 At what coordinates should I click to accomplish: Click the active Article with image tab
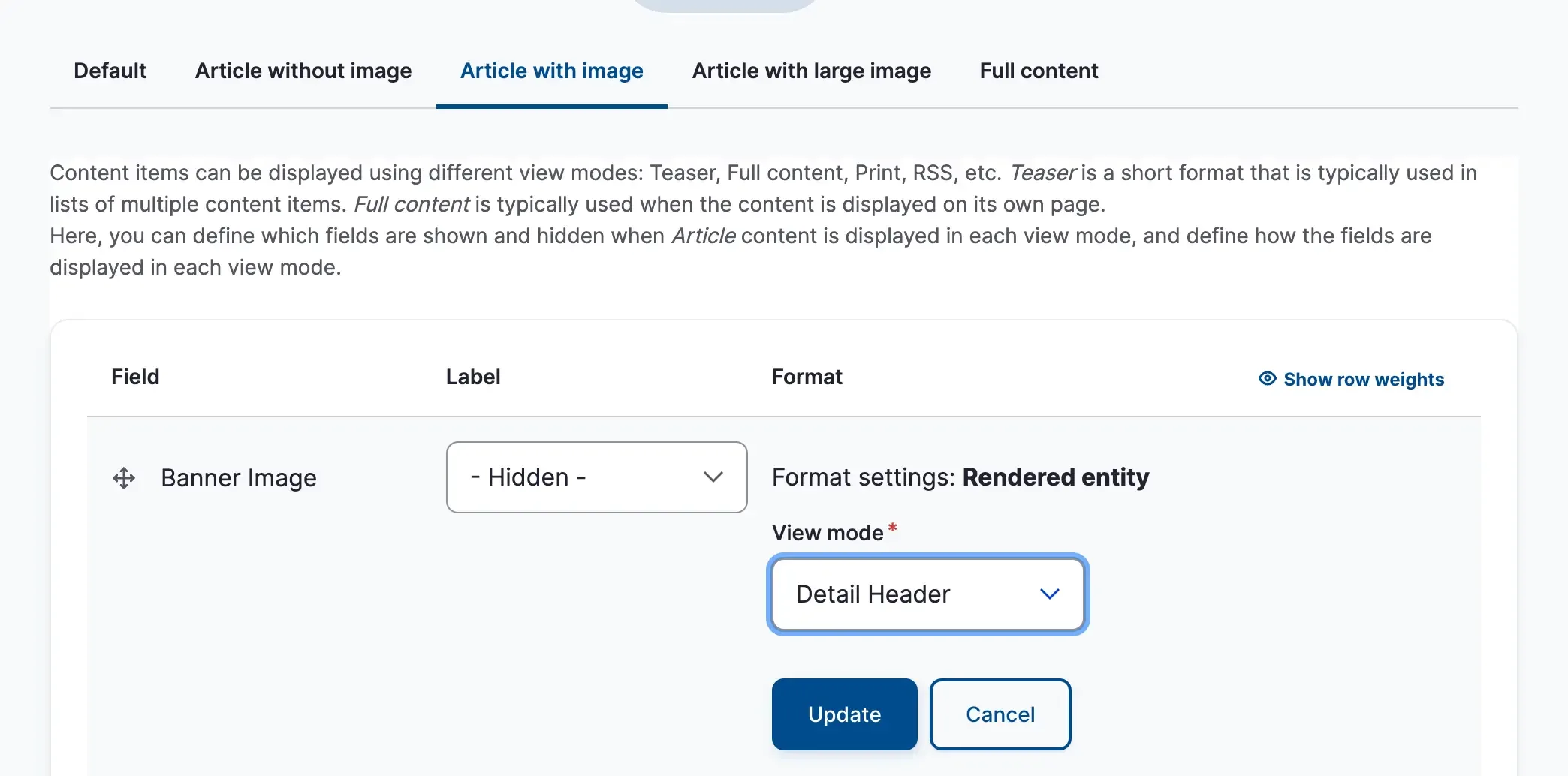coord(551,71)
